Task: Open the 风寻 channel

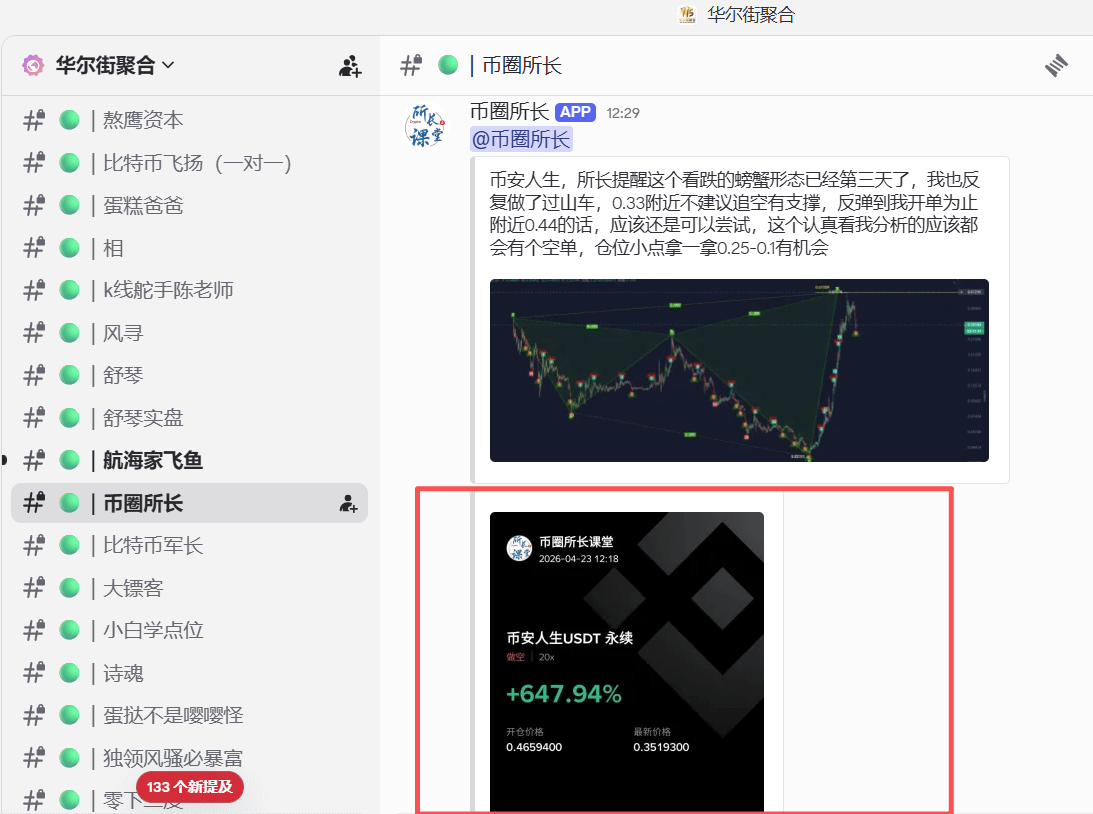Action: [x=190, y=333]
